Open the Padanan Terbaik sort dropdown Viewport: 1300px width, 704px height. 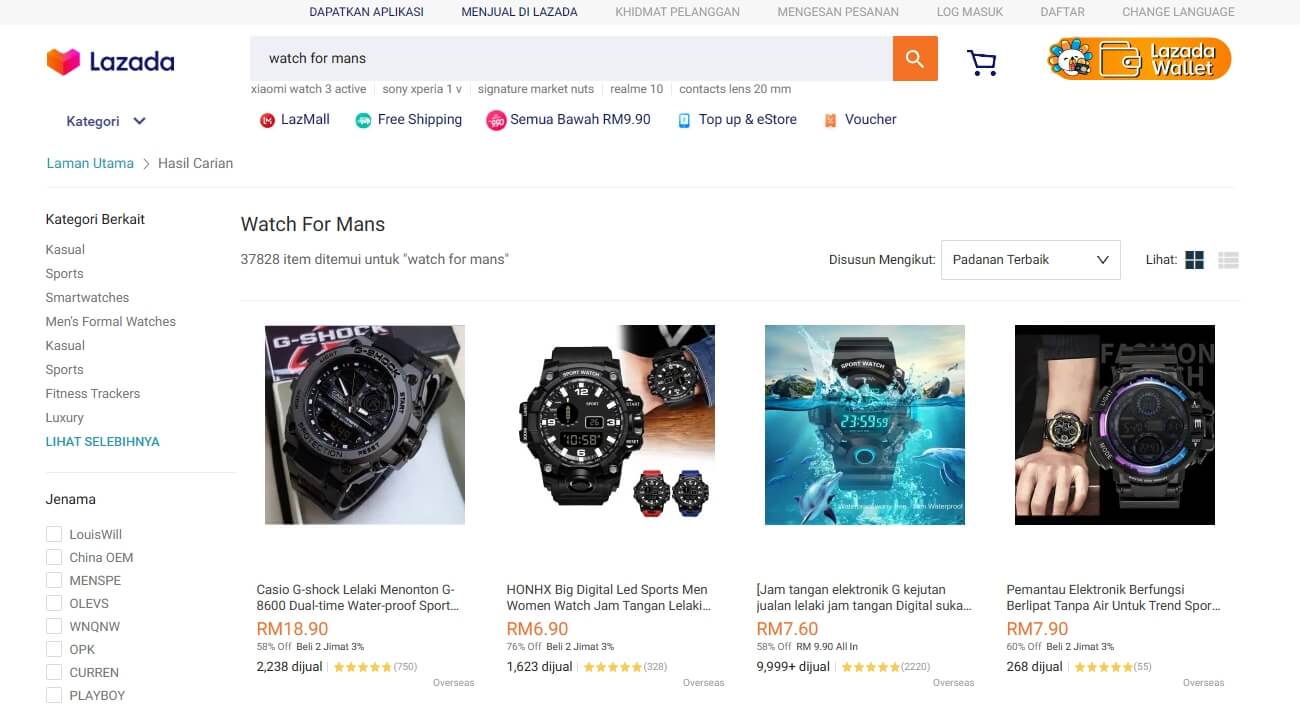coord(1031,260)
